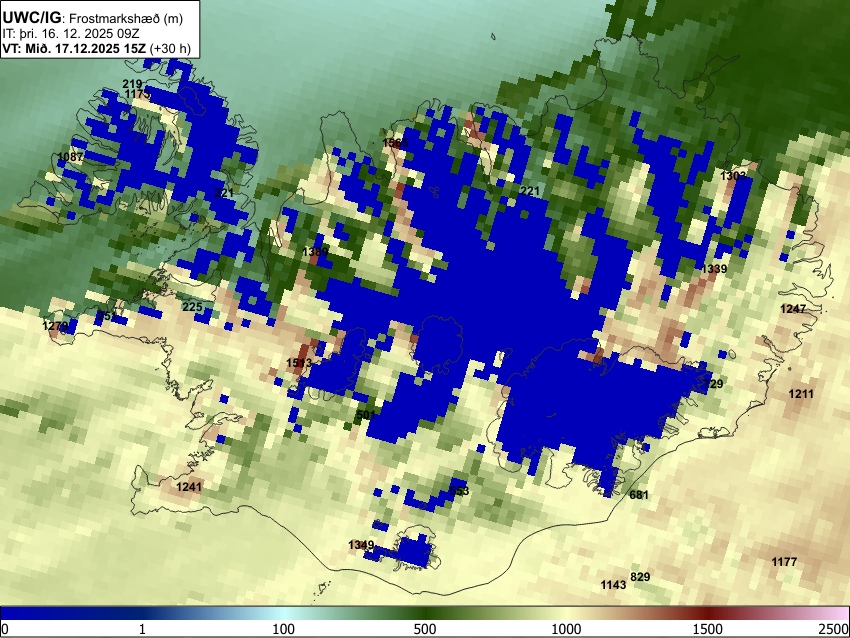The width and height of the screenshot is (850, 638).
Task: Click the colorbar tick label 500
Action: point(424,629)
